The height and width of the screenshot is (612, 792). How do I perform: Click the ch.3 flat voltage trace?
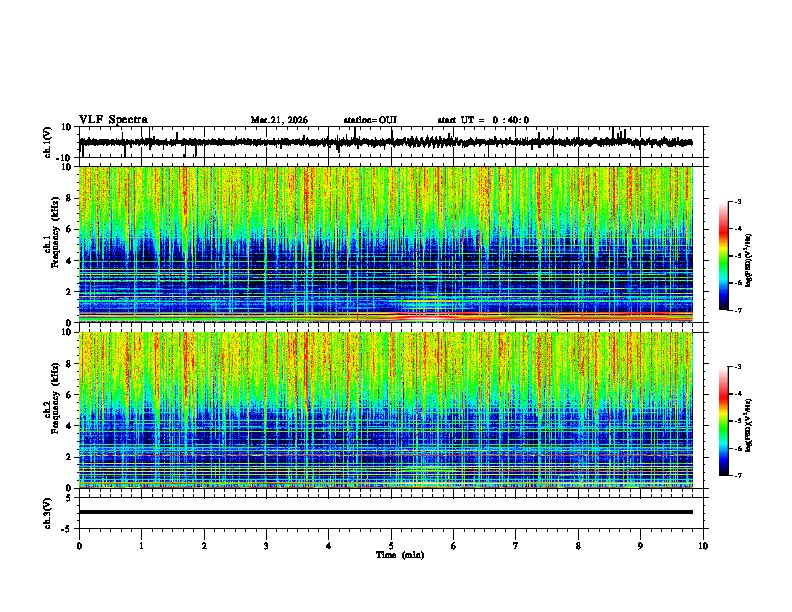386,512
